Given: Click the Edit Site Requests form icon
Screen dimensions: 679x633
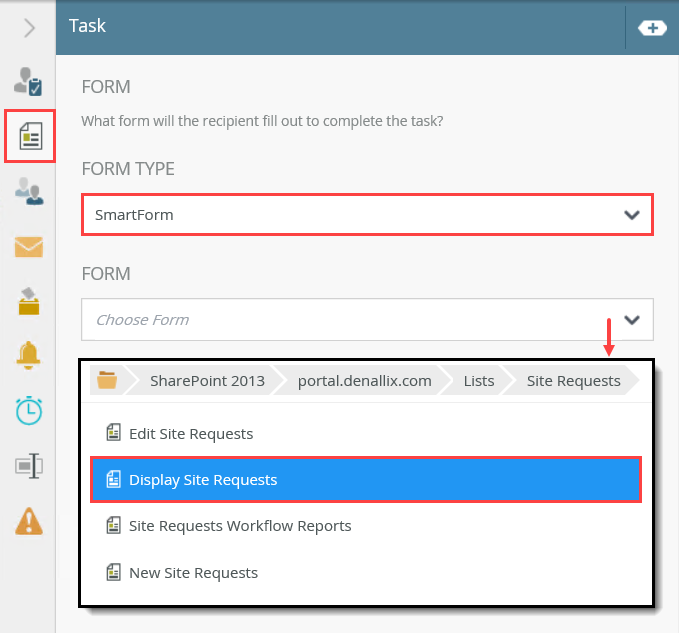Looking at the screenshot, I should click(113, 433).
